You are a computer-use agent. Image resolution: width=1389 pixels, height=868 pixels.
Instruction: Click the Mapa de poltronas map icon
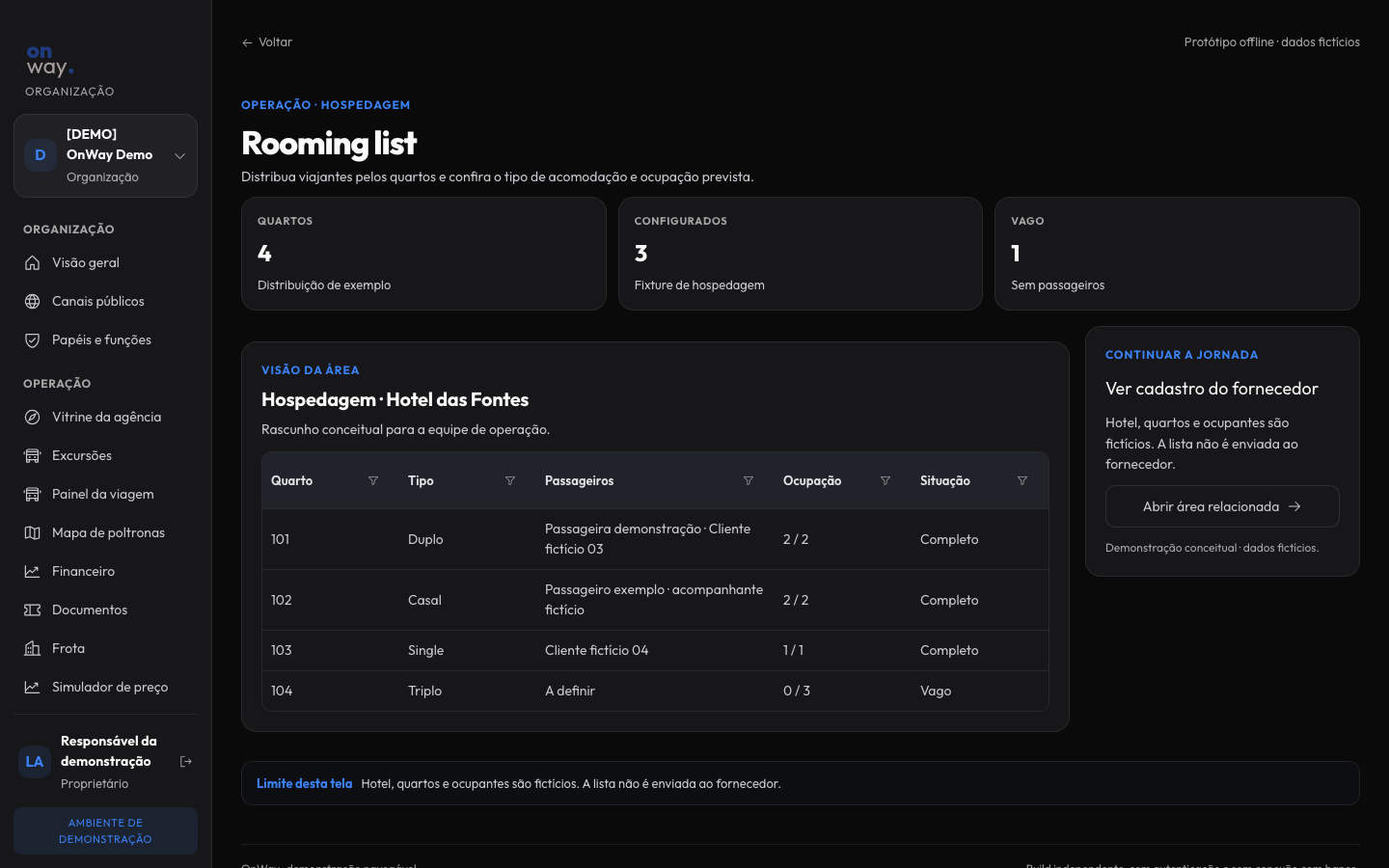click(32, 532)
